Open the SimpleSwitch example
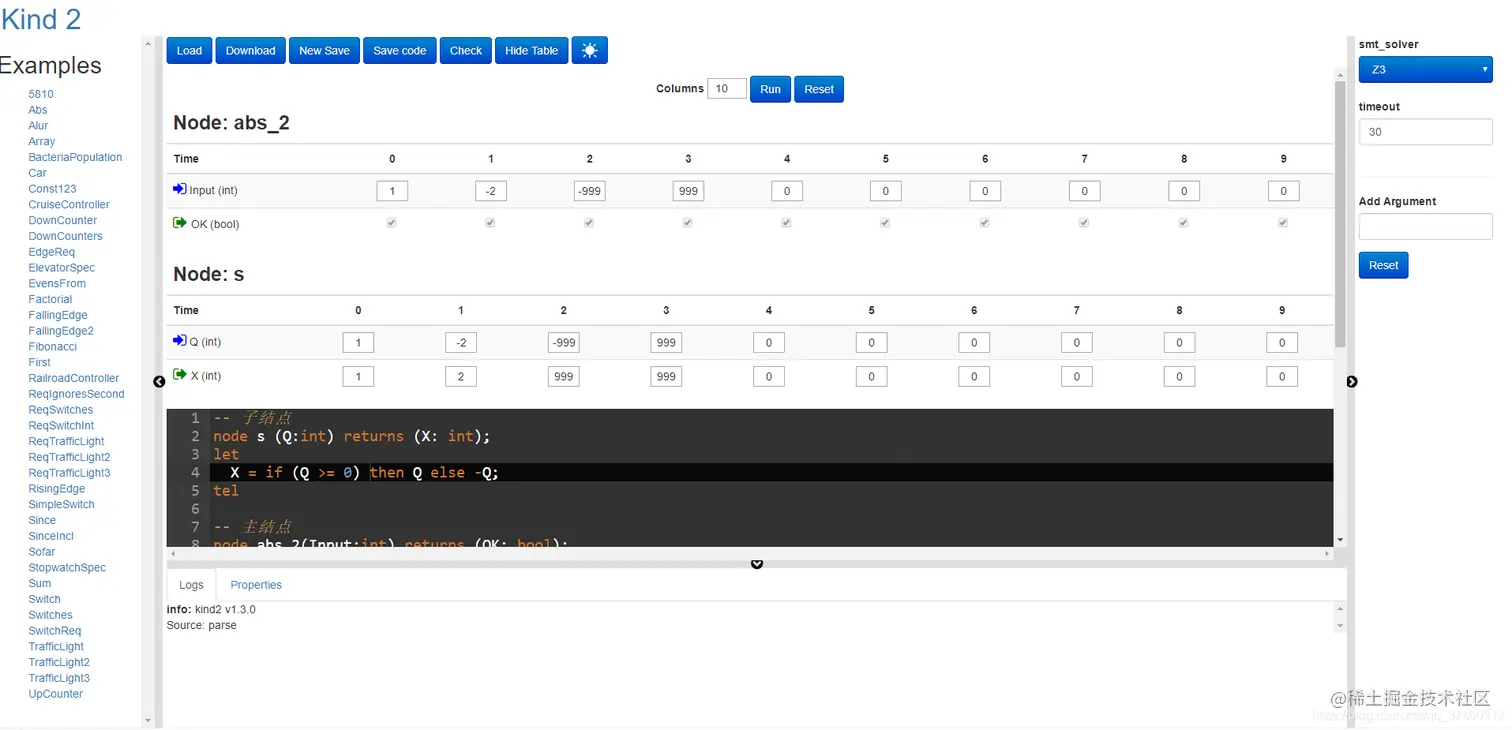Image resolution: width=1512 pixels, height=730 pixels. click(x=61, y=505)
